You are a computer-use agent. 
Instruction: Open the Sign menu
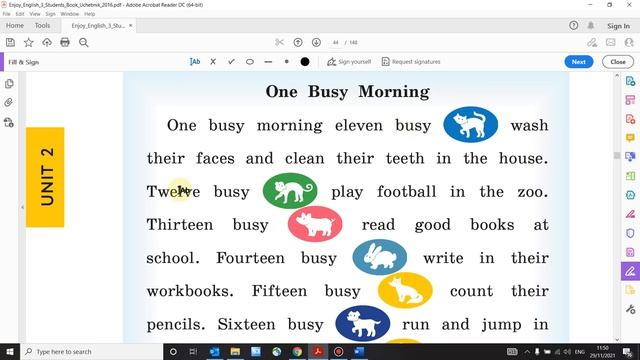pyautogui.click(x=50, y=14)
